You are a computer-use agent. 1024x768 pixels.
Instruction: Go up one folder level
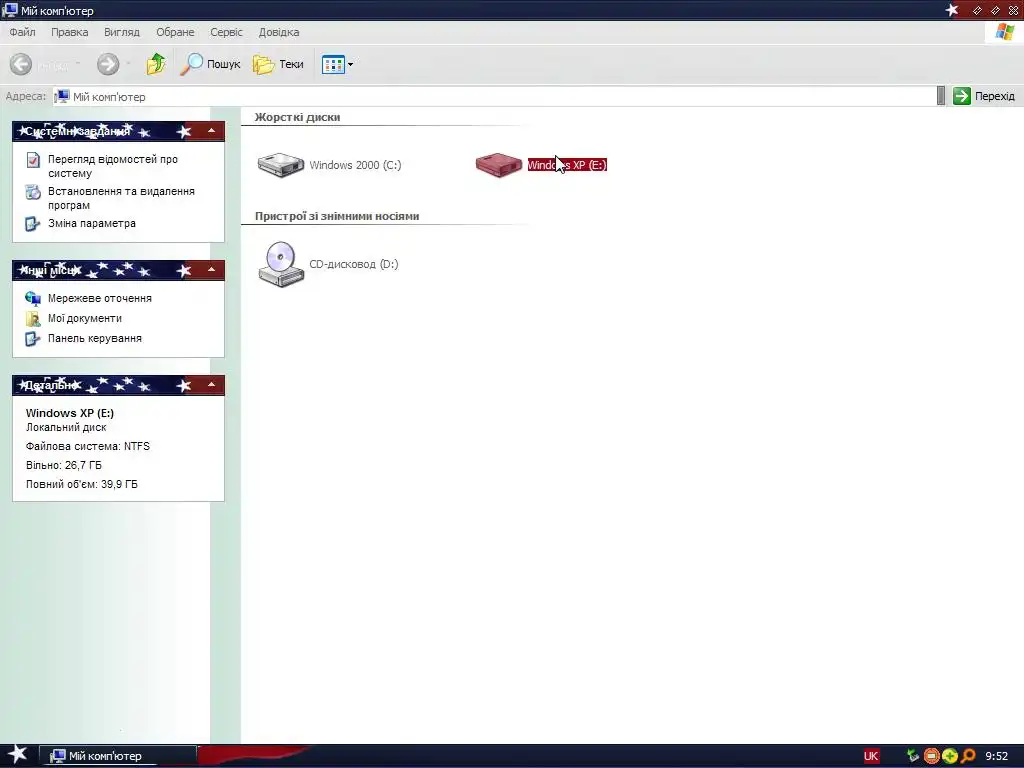click(155, 64)
